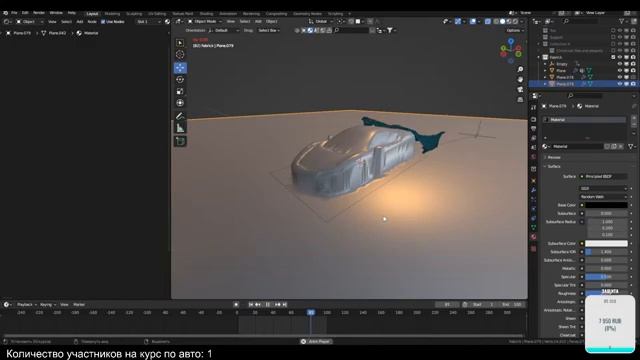
Task: Activate the Scale tool
Action: [180, 91]
